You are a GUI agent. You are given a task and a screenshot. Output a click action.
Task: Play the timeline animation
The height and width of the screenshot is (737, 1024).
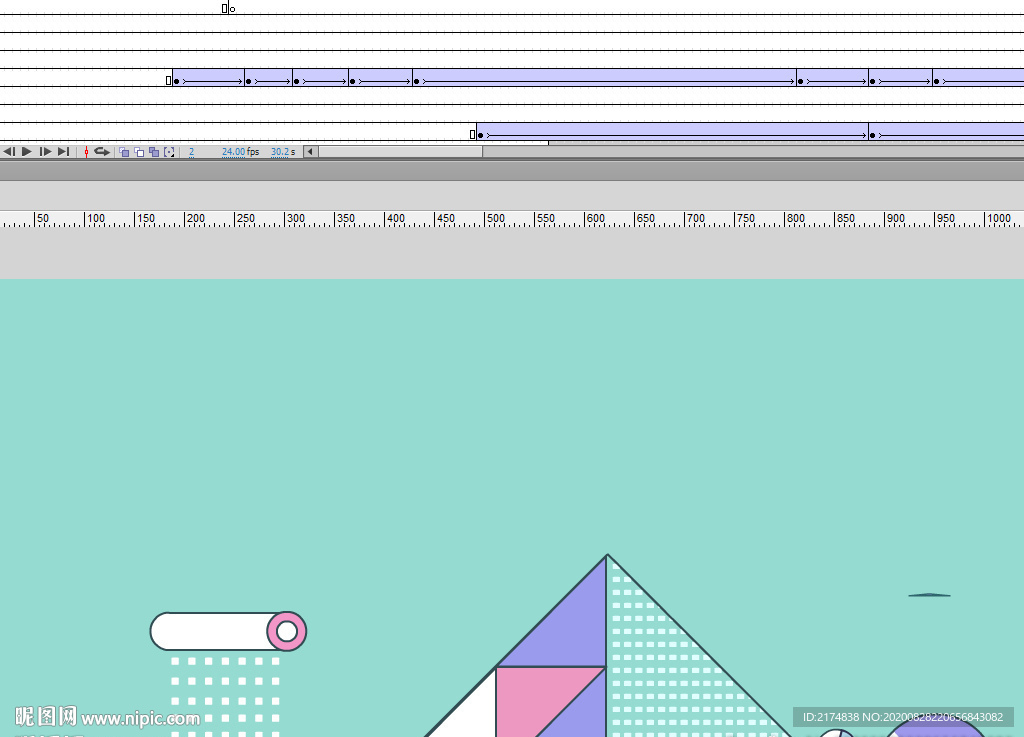(27, 151)
